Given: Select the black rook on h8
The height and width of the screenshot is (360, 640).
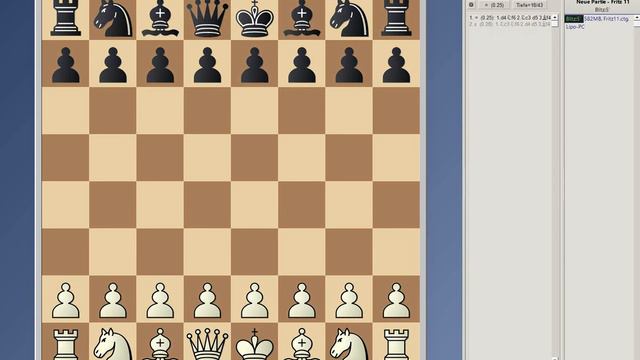Looking at the screenshot, I should [396, 18].
